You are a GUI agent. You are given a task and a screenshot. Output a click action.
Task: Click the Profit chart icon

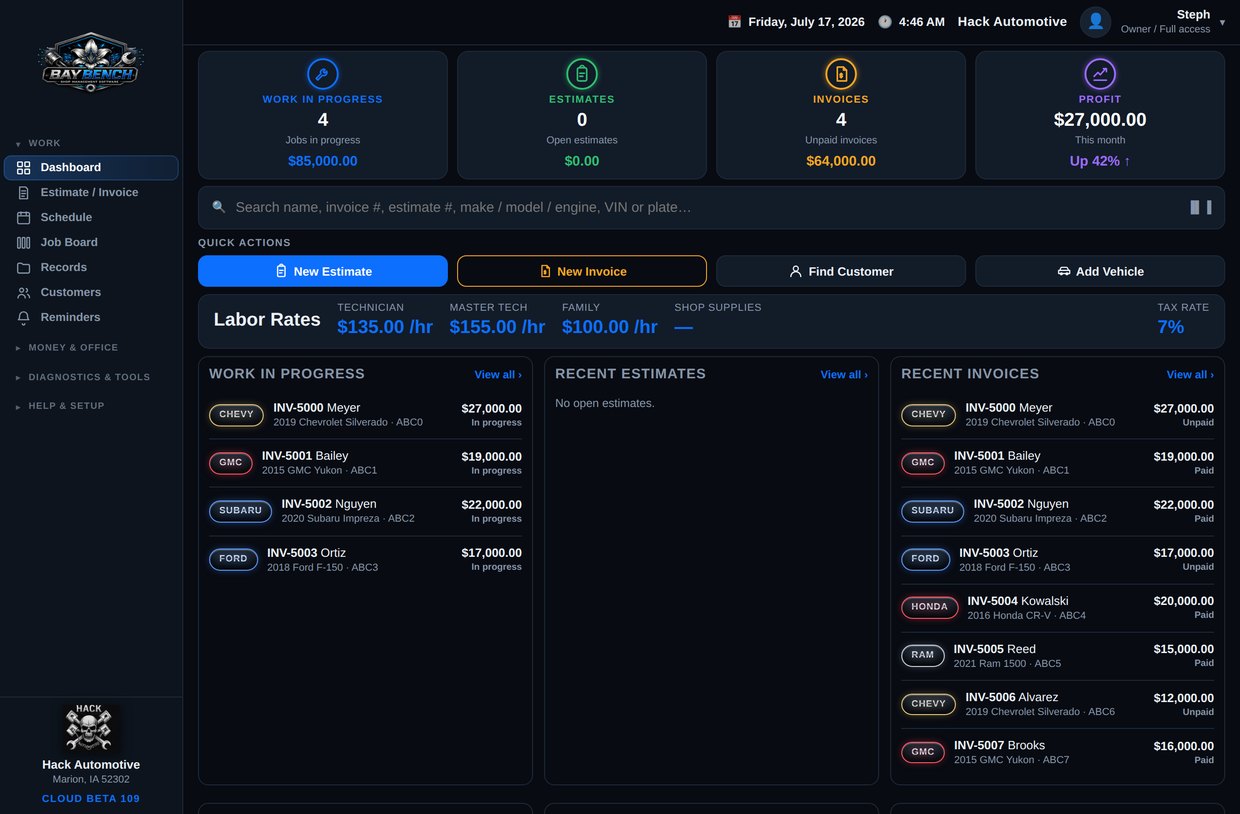(1100, 74)
